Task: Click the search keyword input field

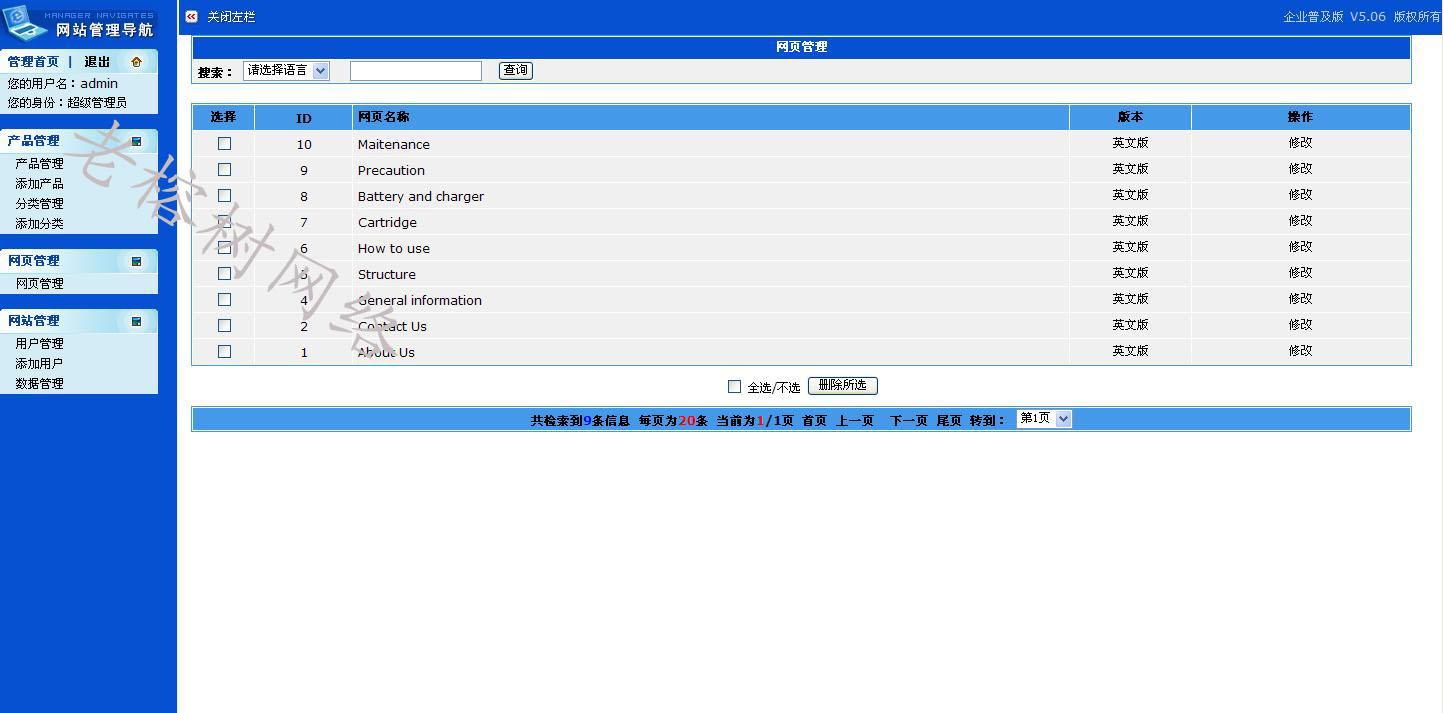Action: [x=416, y=71]
